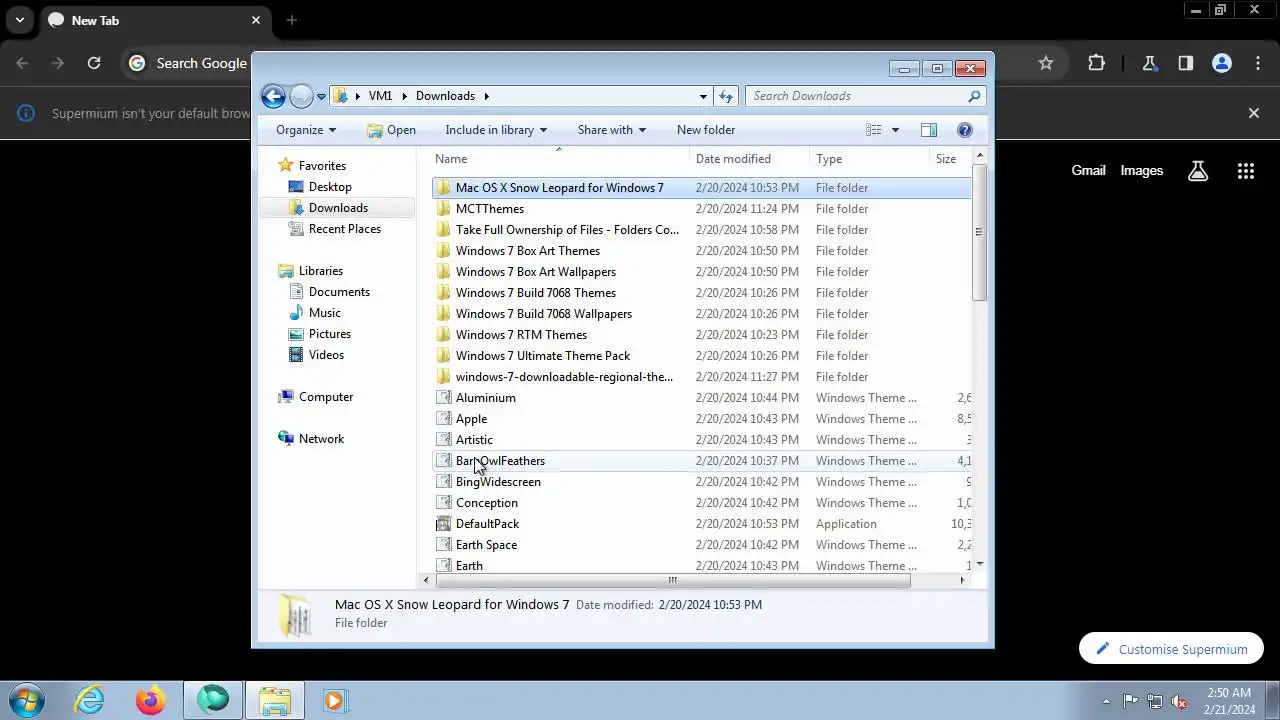Click the Change your view icon
This screenshot has width=1280, height=720.
(x=874, y=130)
